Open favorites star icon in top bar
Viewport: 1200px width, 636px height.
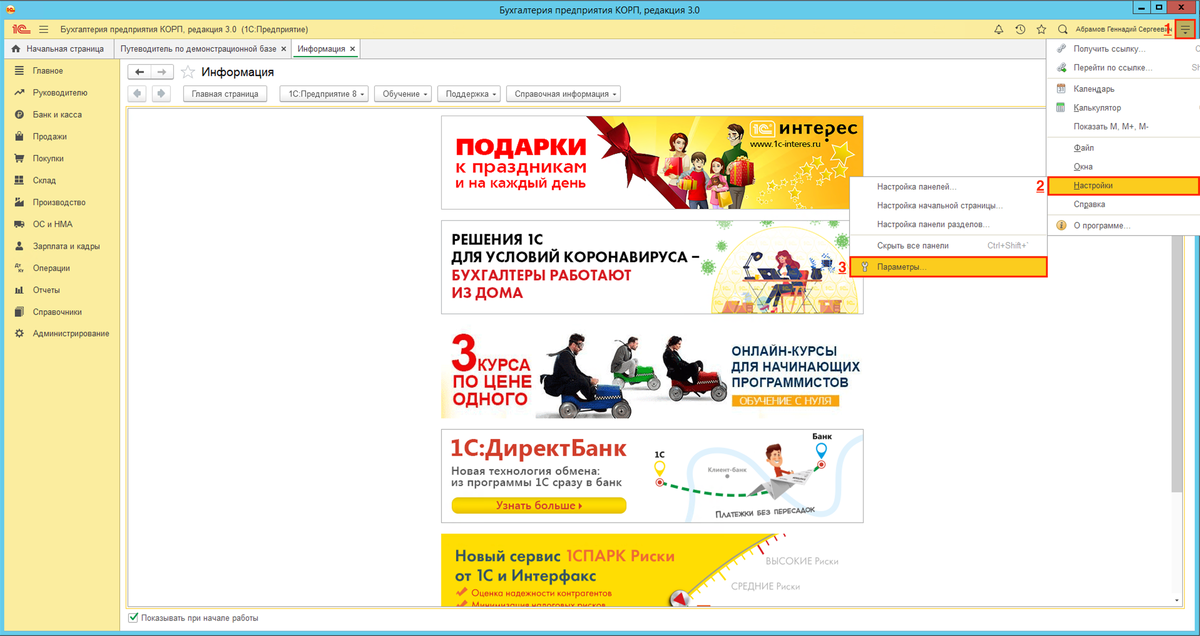coord(1041,30)
